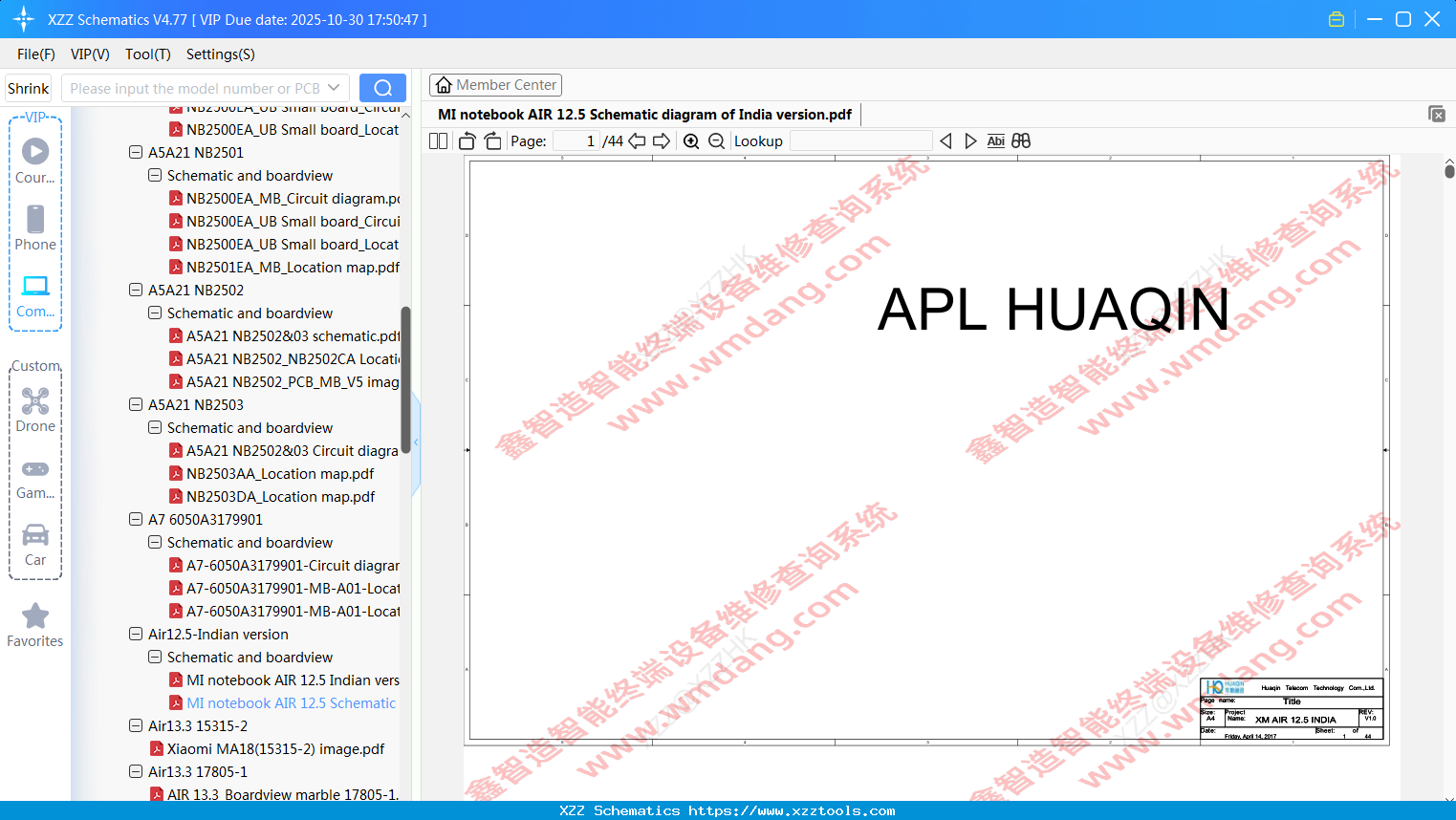Open NB2503DA_Location map.pdf
1456x820 pixels.
272,497
